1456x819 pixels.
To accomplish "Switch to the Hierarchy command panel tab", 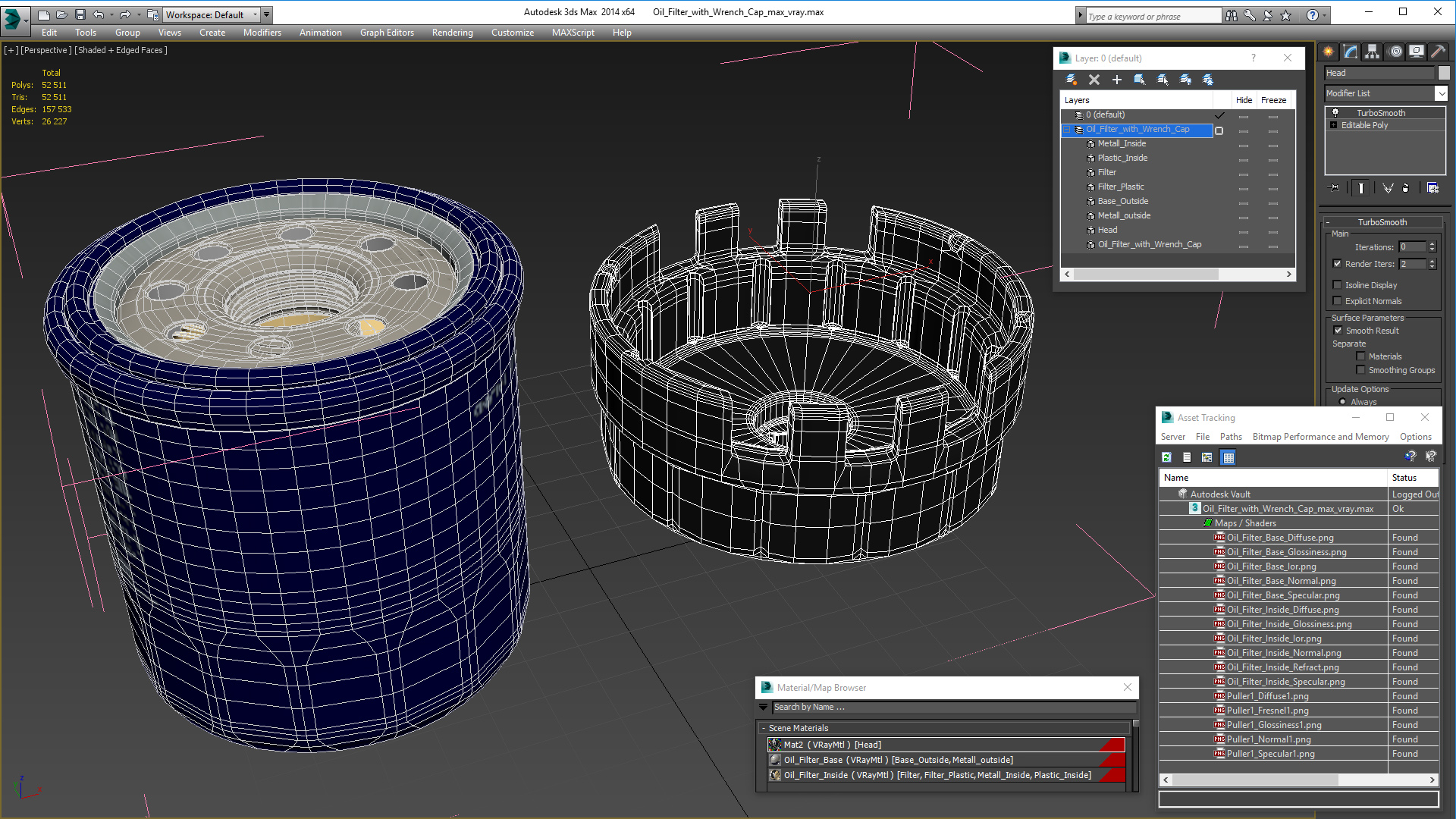I will tap(1373, 52).
